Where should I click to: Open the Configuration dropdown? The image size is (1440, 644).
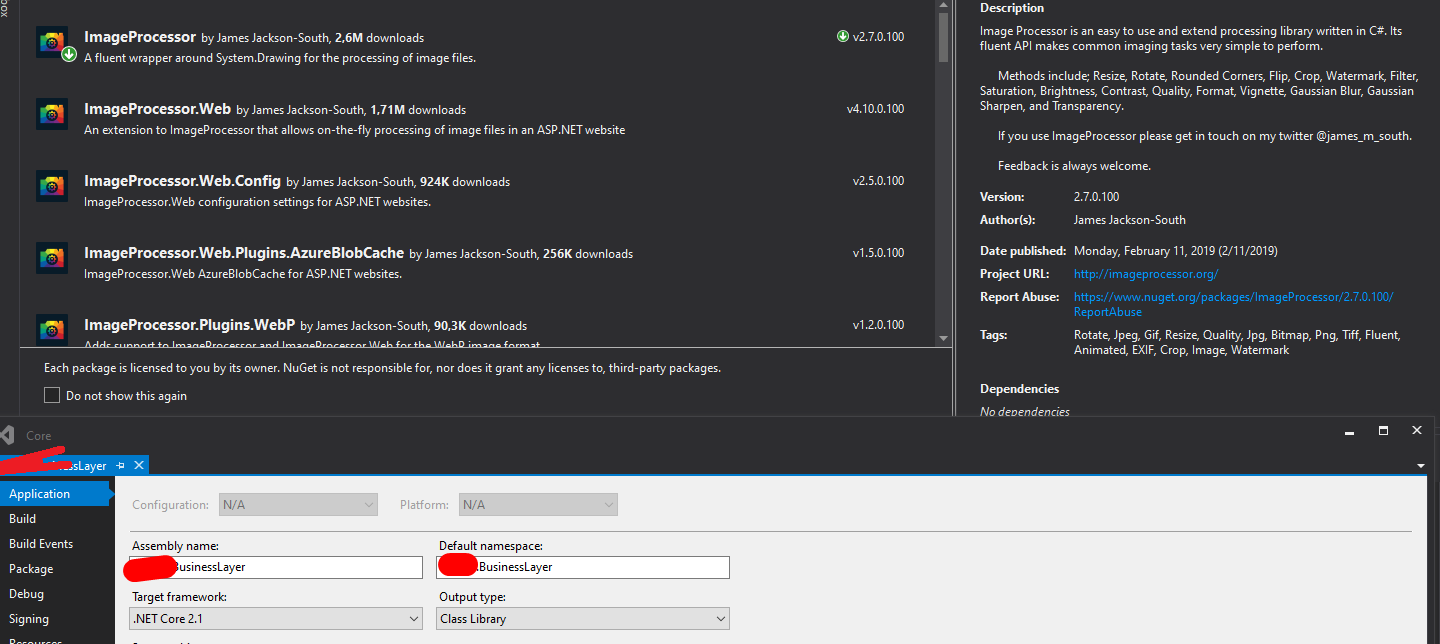coord(298,505)
